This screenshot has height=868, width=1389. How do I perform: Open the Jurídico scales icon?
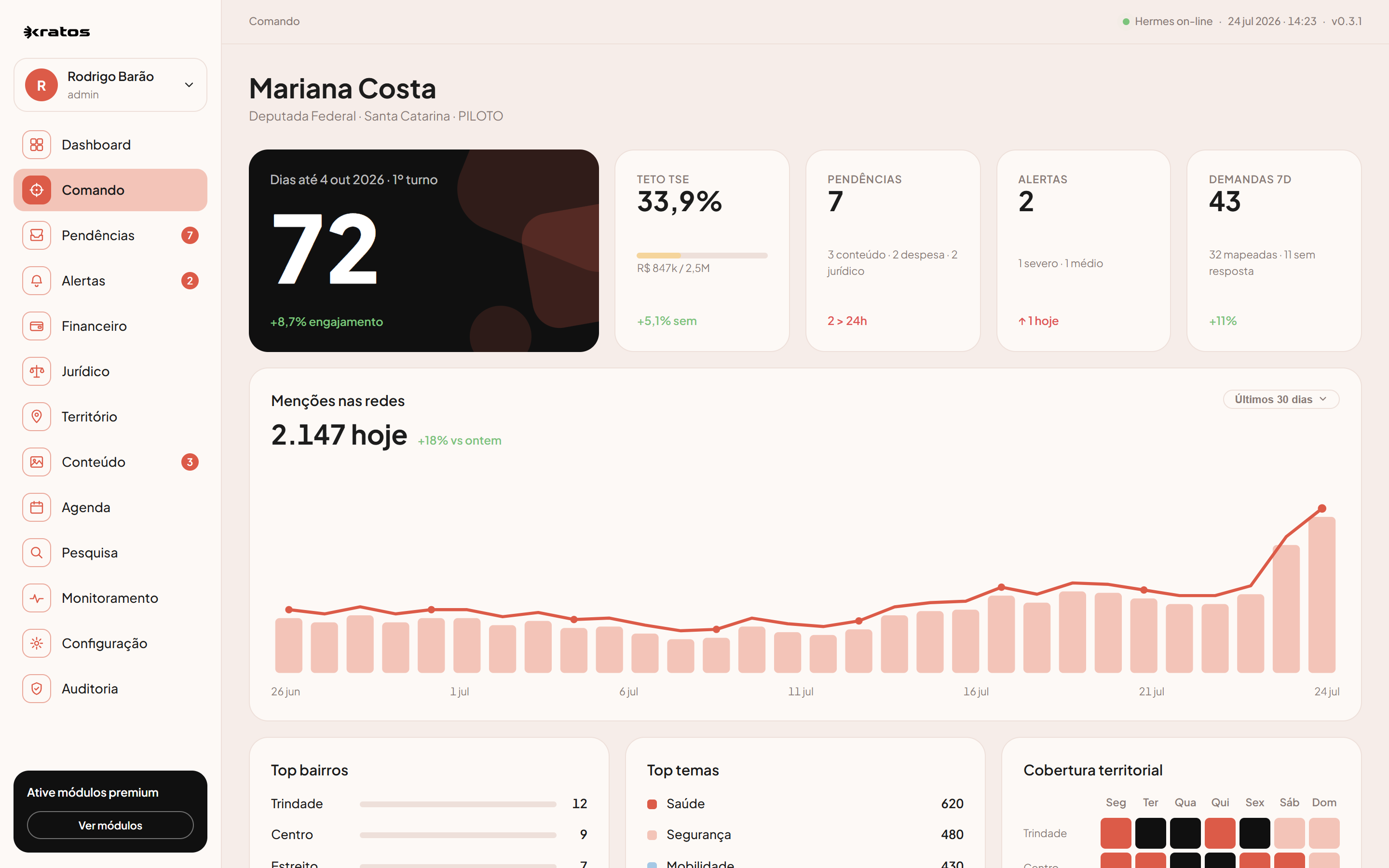point(37,371)
